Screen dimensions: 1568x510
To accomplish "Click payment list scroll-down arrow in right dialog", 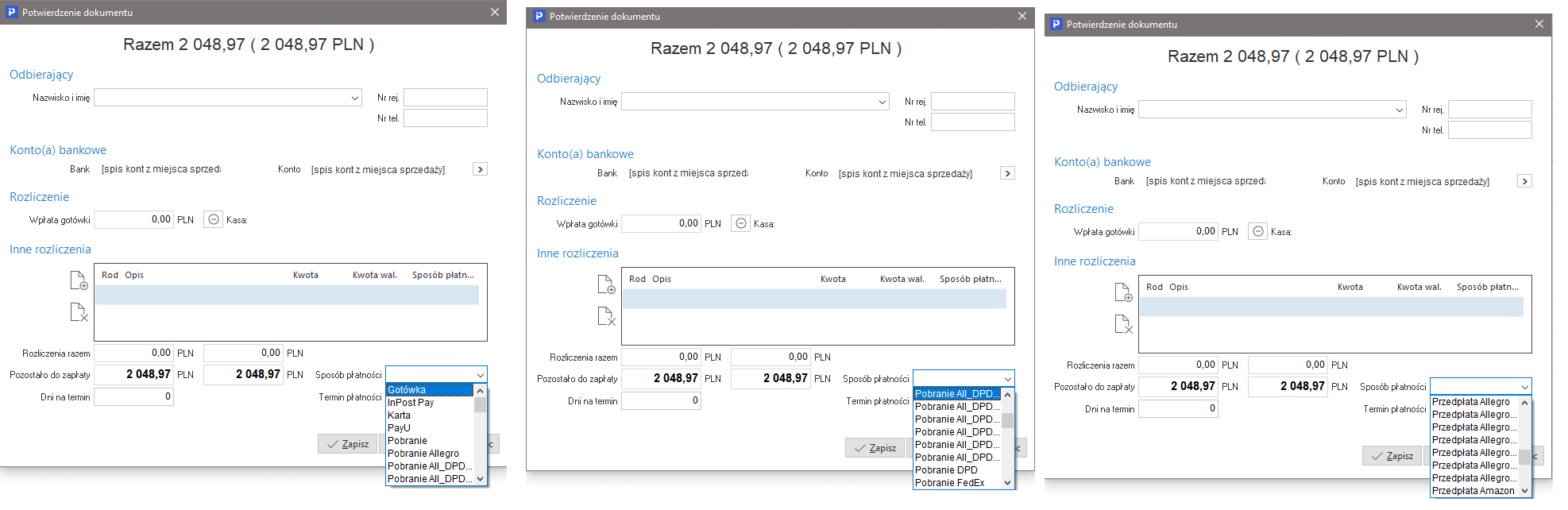I will pos(1524,491).
